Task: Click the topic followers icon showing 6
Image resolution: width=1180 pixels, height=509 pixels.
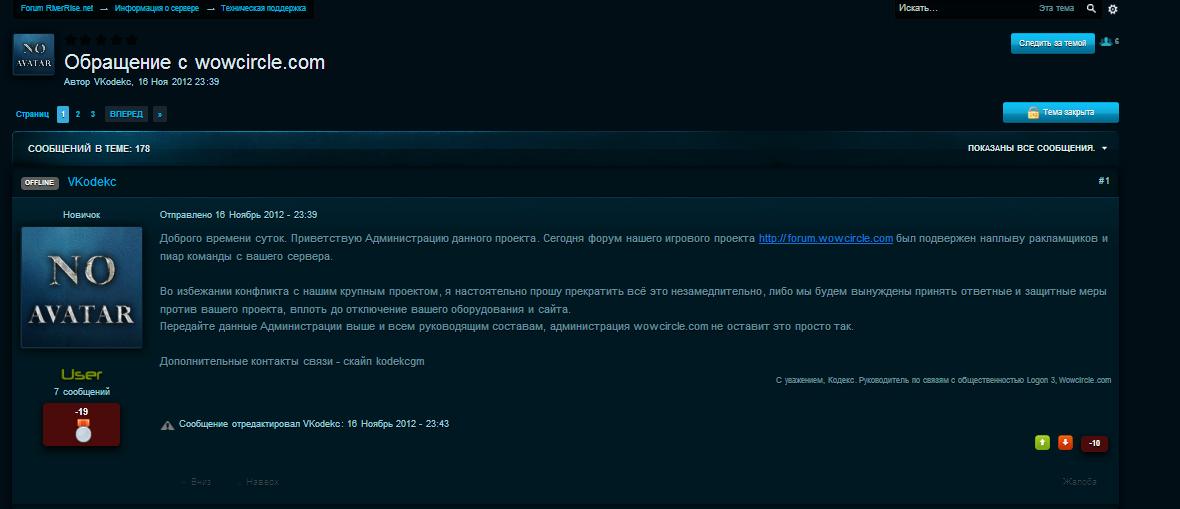Action: tap(1109, 42)
